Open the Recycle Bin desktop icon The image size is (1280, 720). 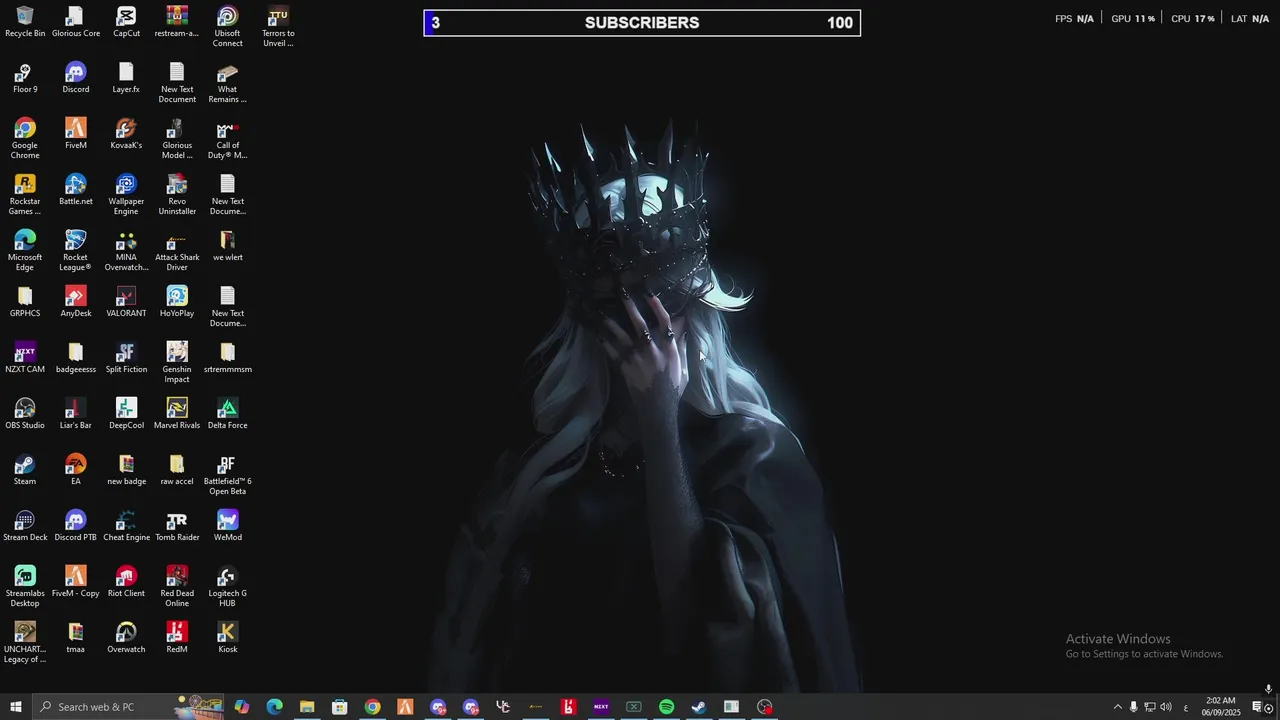[25, 22]
